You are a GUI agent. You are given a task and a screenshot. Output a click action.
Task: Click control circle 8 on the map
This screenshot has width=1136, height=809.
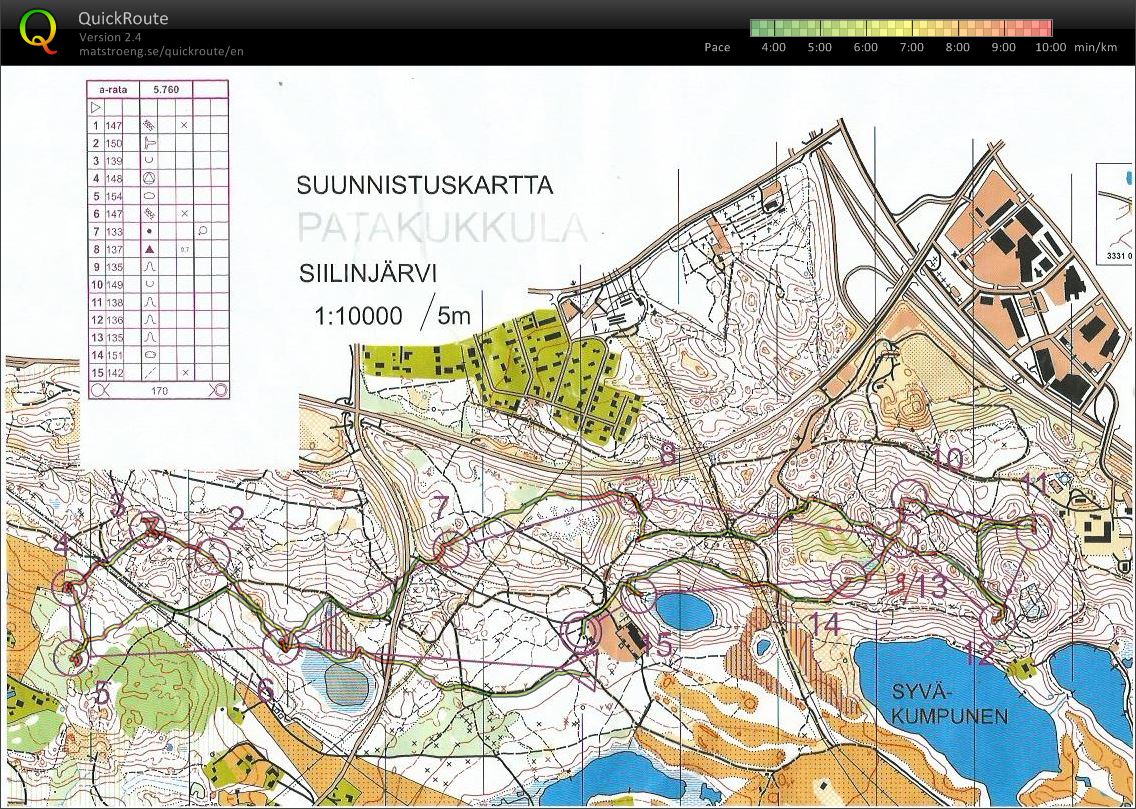[x=634, y=493]
